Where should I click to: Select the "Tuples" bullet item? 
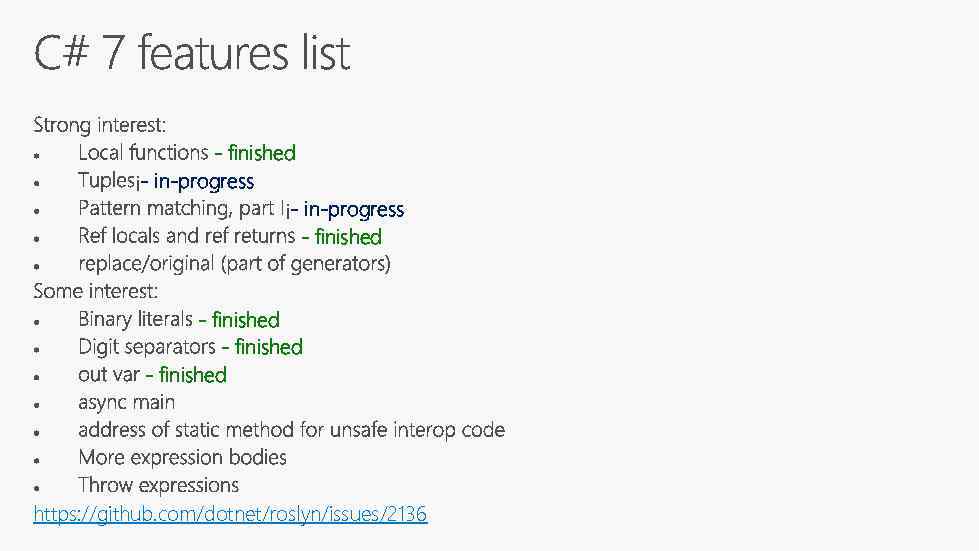point(104,181)
